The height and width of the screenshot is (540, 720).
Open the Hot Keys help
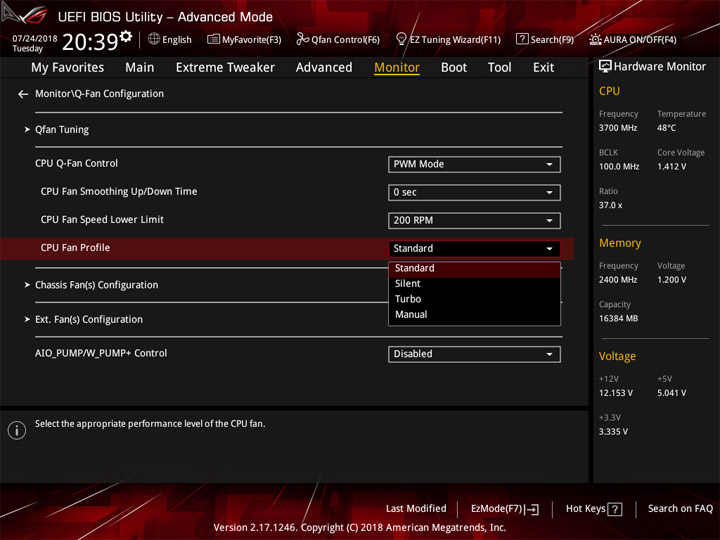(594, 509)
